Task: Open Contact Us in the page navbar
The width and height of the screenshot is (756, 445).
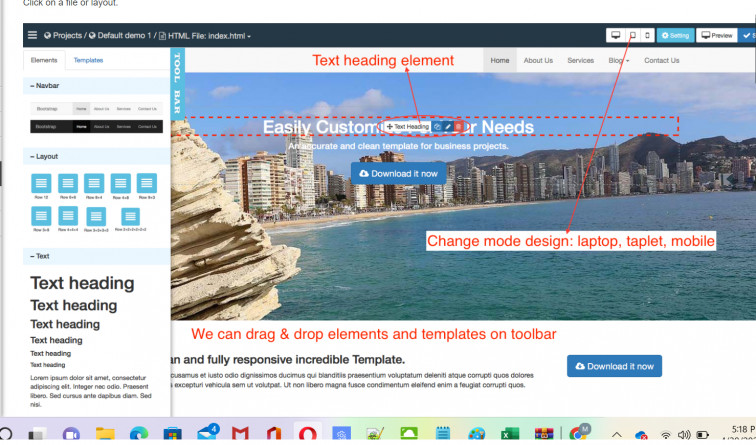Action: point(662,60)
